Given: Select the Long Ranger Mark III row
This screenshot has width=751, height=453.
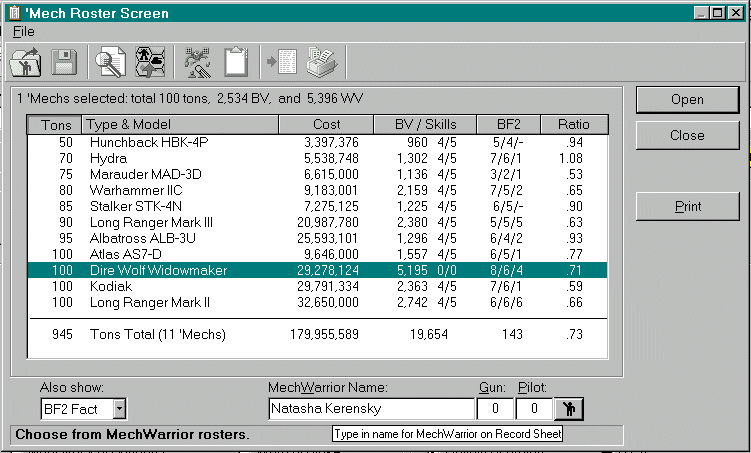Looking at the screenshot, I should (x=318, y=222).
